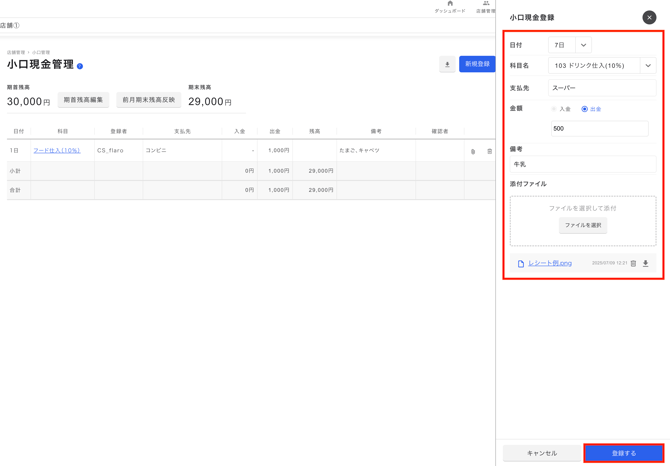The width and height of the screenshot is (670, 466).
Task: Focus the 備考 field containing 牛乳
Action: (583, 164)
